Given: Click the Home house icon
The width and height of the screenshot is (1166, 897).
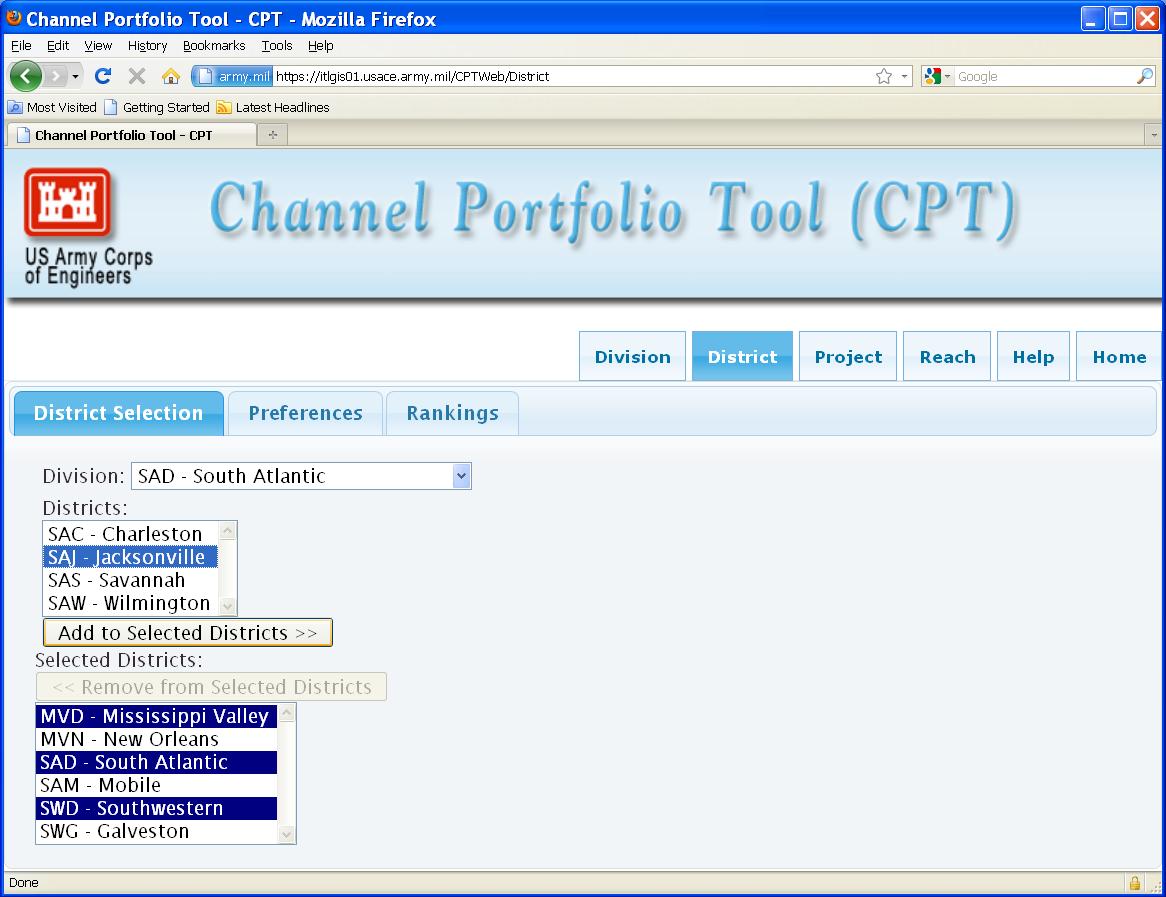Looking at the screenshot, I should coord(171,76).
